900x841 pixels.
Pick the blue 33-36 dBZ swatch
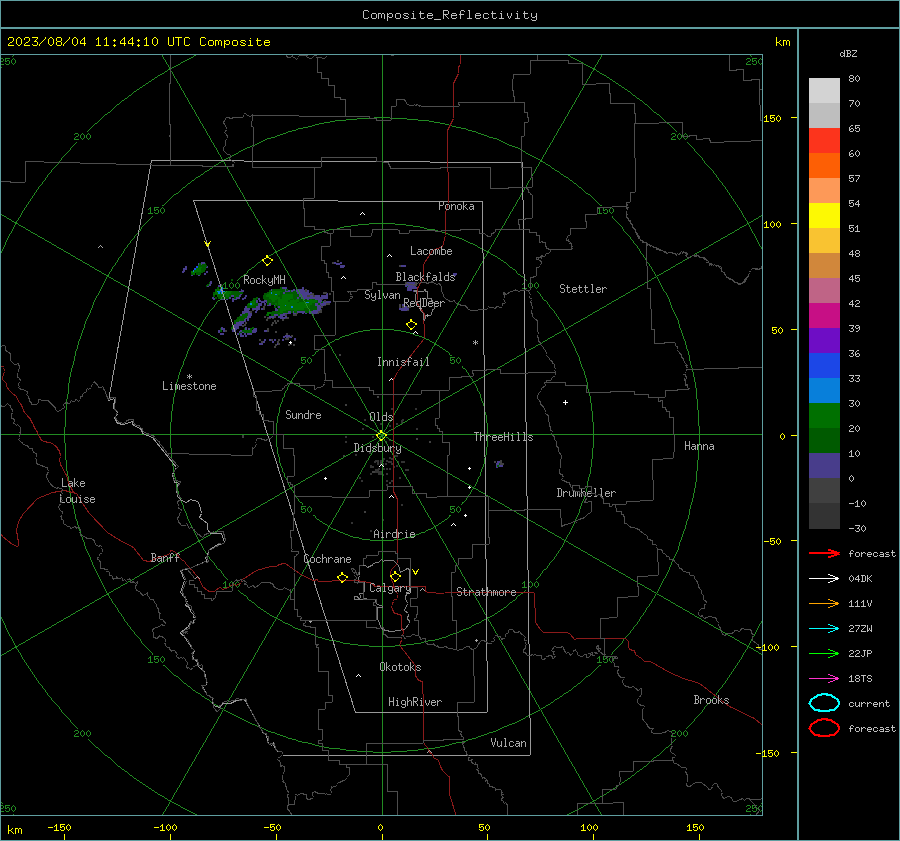824,366
